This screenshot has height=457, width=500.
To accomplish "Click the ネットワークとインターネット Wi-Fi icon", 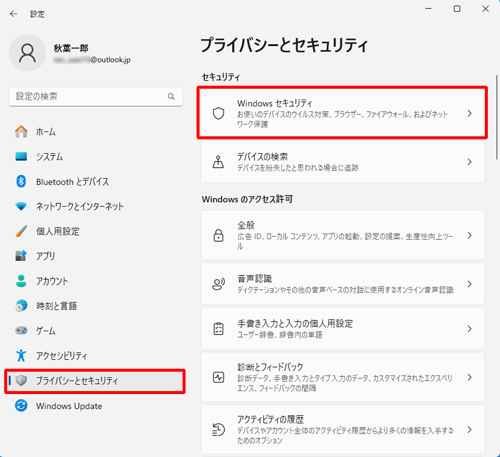I will click(x=21, y=206).
